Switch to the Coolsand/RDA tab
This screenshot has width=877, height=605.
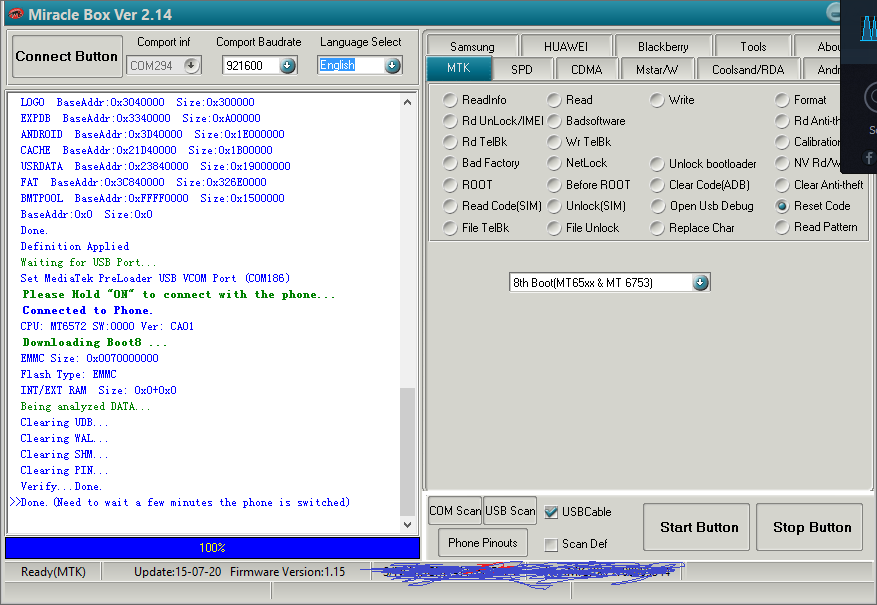click(x=748, y=69)
